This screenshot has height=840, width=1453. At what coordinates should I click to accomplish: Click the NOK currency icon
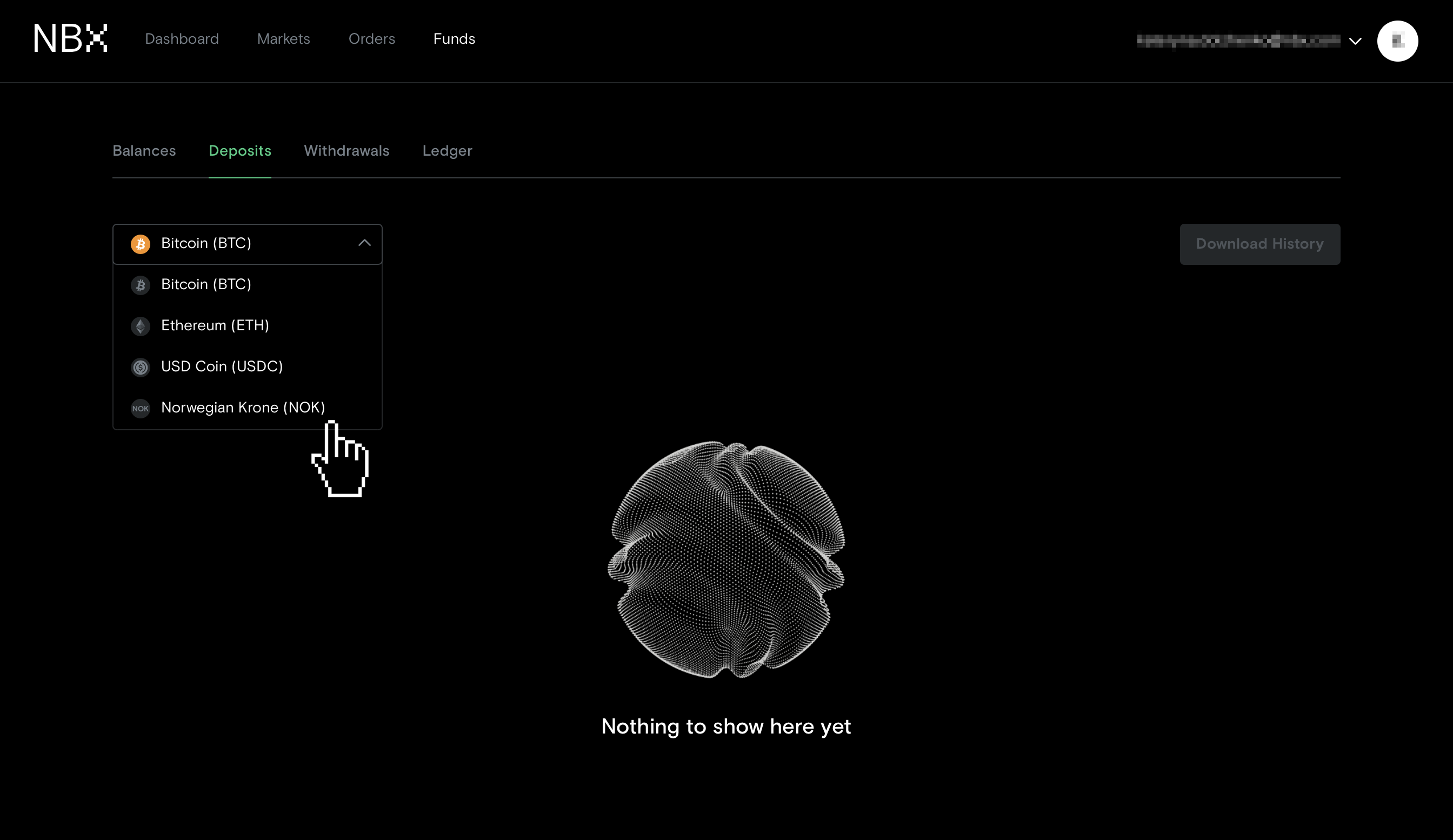140,408
